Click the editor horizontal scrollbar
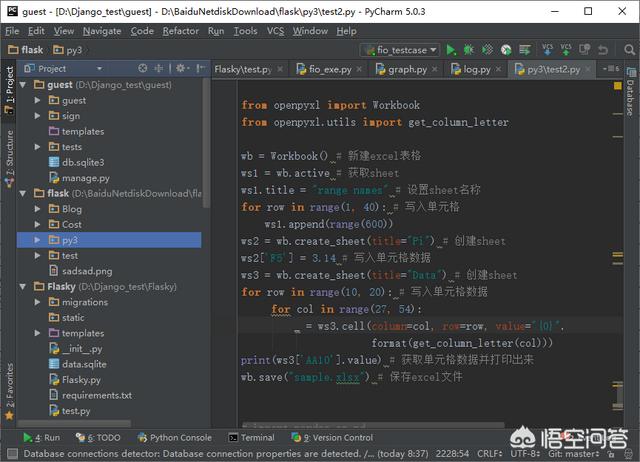 point(372,426)
